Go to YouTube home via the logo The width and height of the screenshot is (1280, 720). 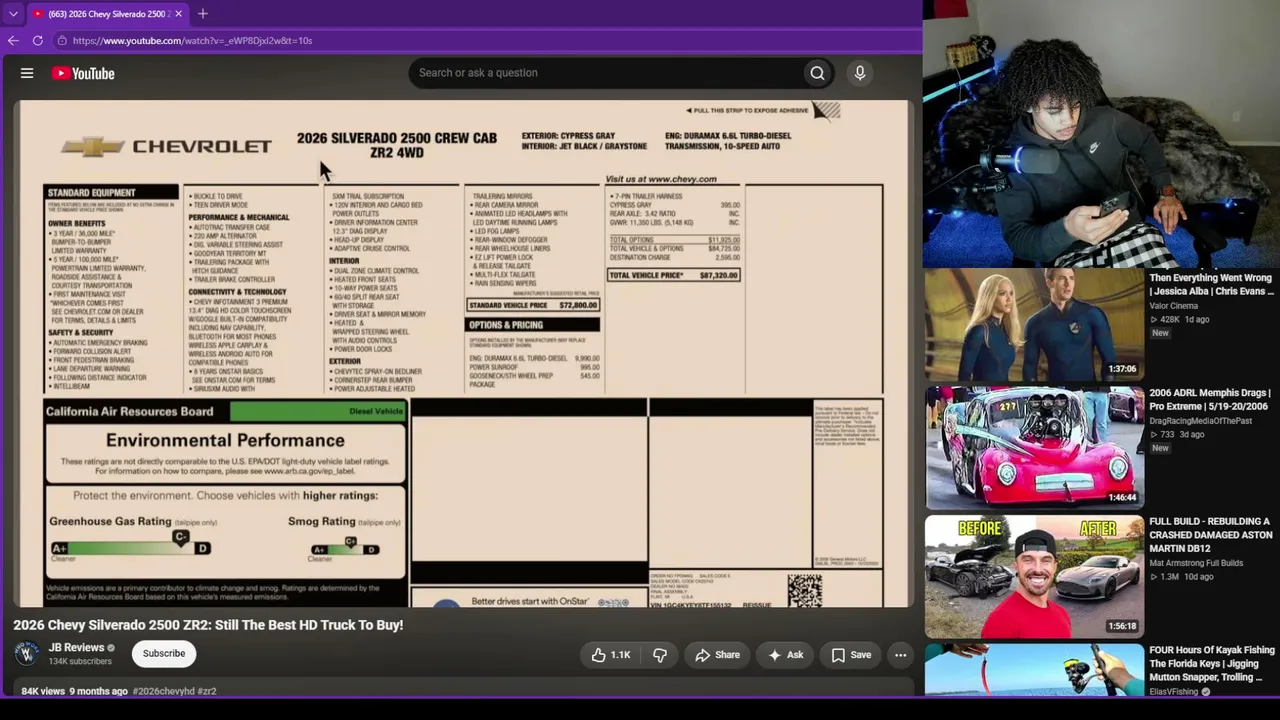(x=83, y=73)
